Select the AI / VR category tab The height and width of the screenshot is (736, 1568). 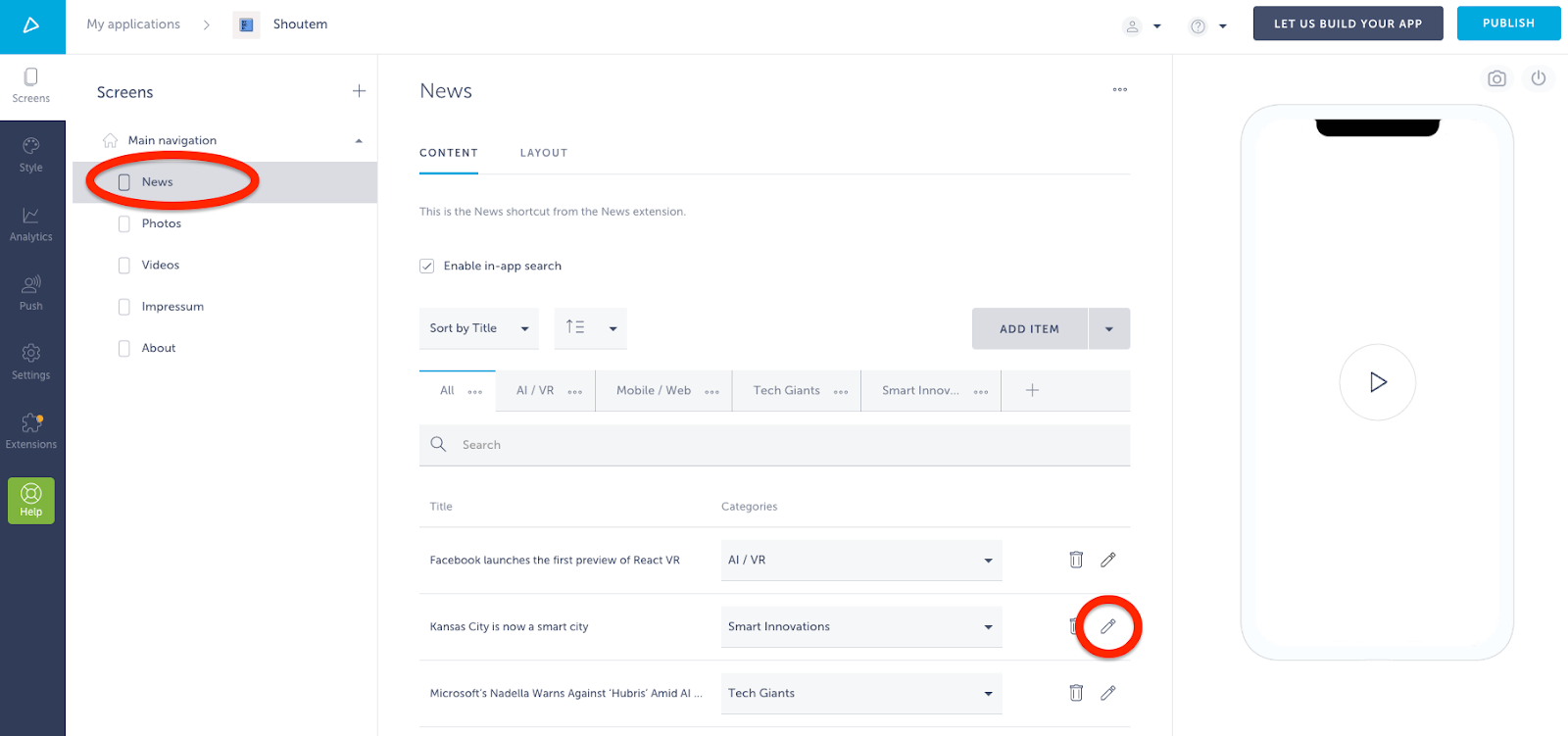click(535, 390)
